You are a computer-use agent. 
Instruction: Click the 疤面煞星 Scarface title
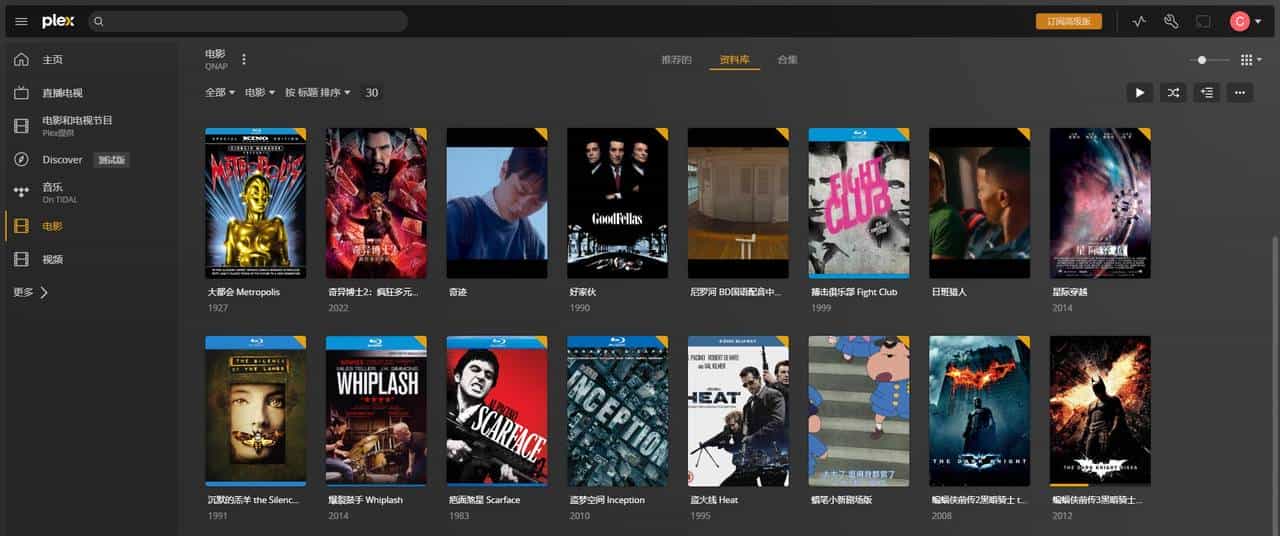(x=484, y=500)
